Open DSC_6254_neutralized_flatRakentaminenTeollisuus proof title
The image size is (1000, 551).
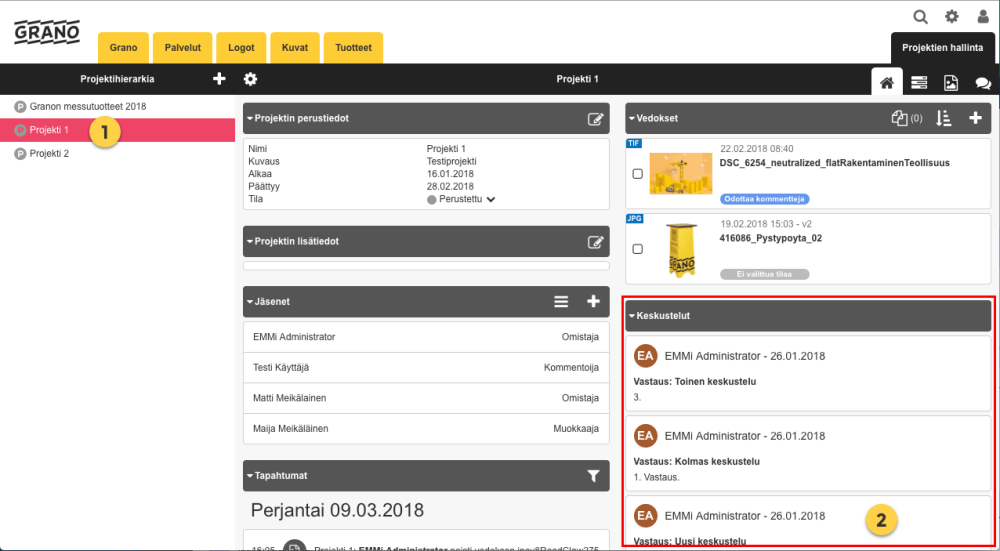835,163
